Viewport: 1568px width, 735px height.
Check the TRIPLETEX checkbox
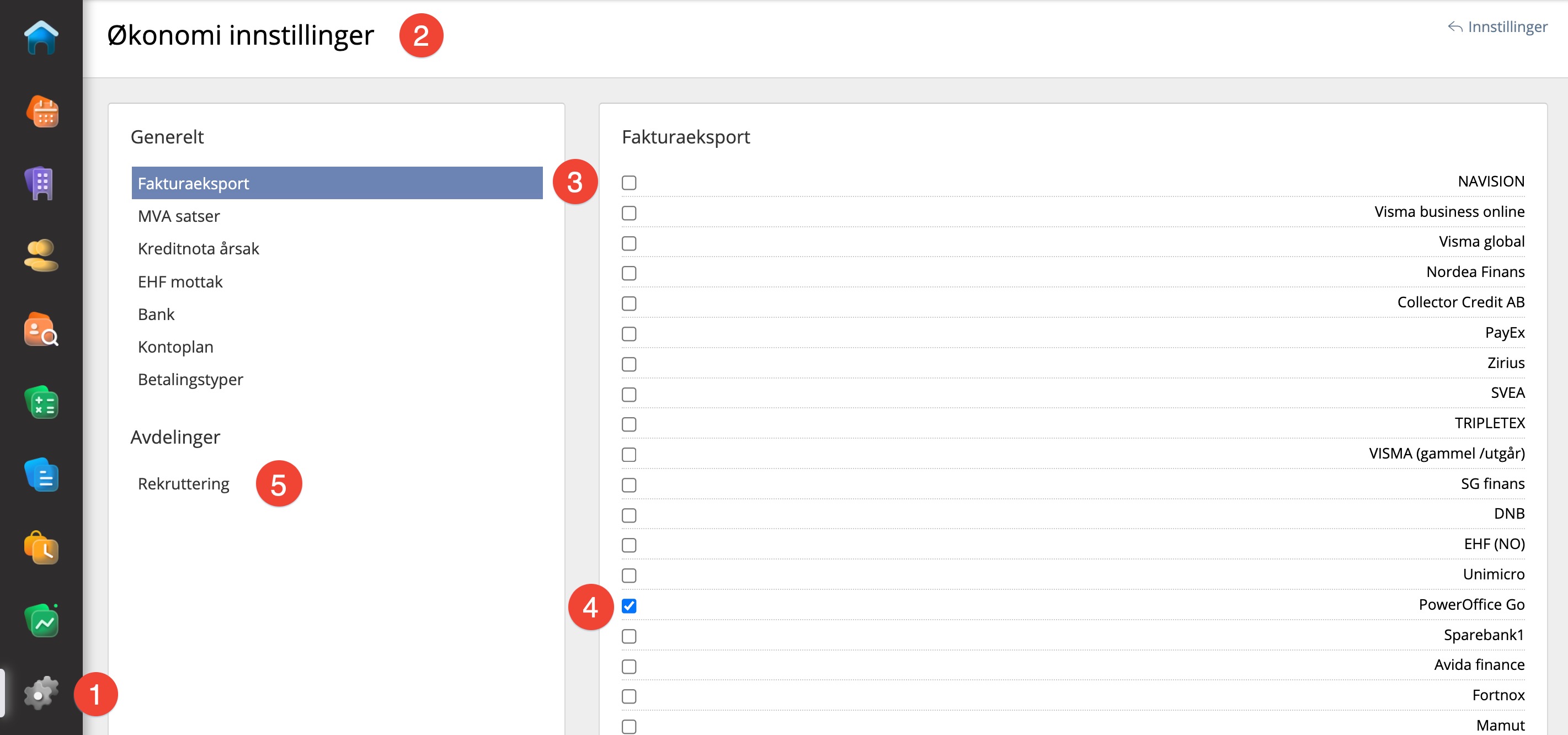click(629, 424)
